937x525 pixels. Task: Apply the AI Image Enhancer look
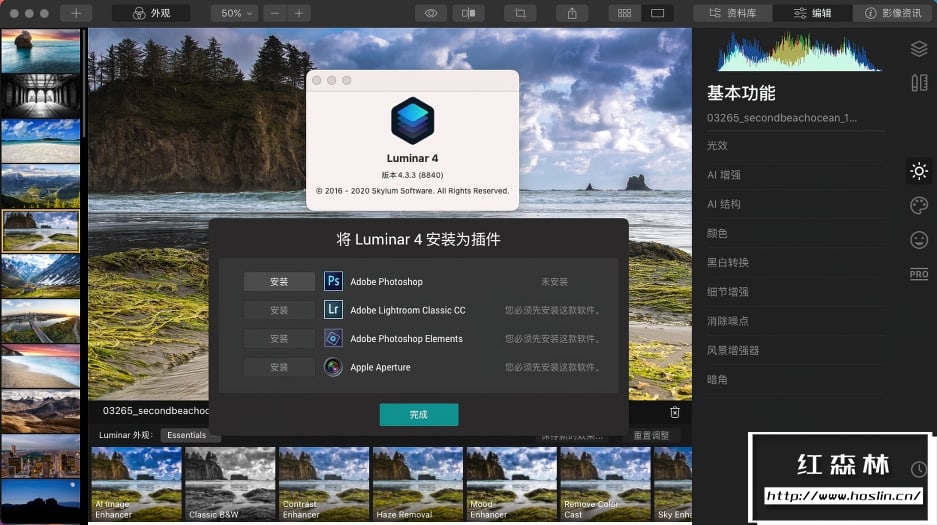point(137,484)
